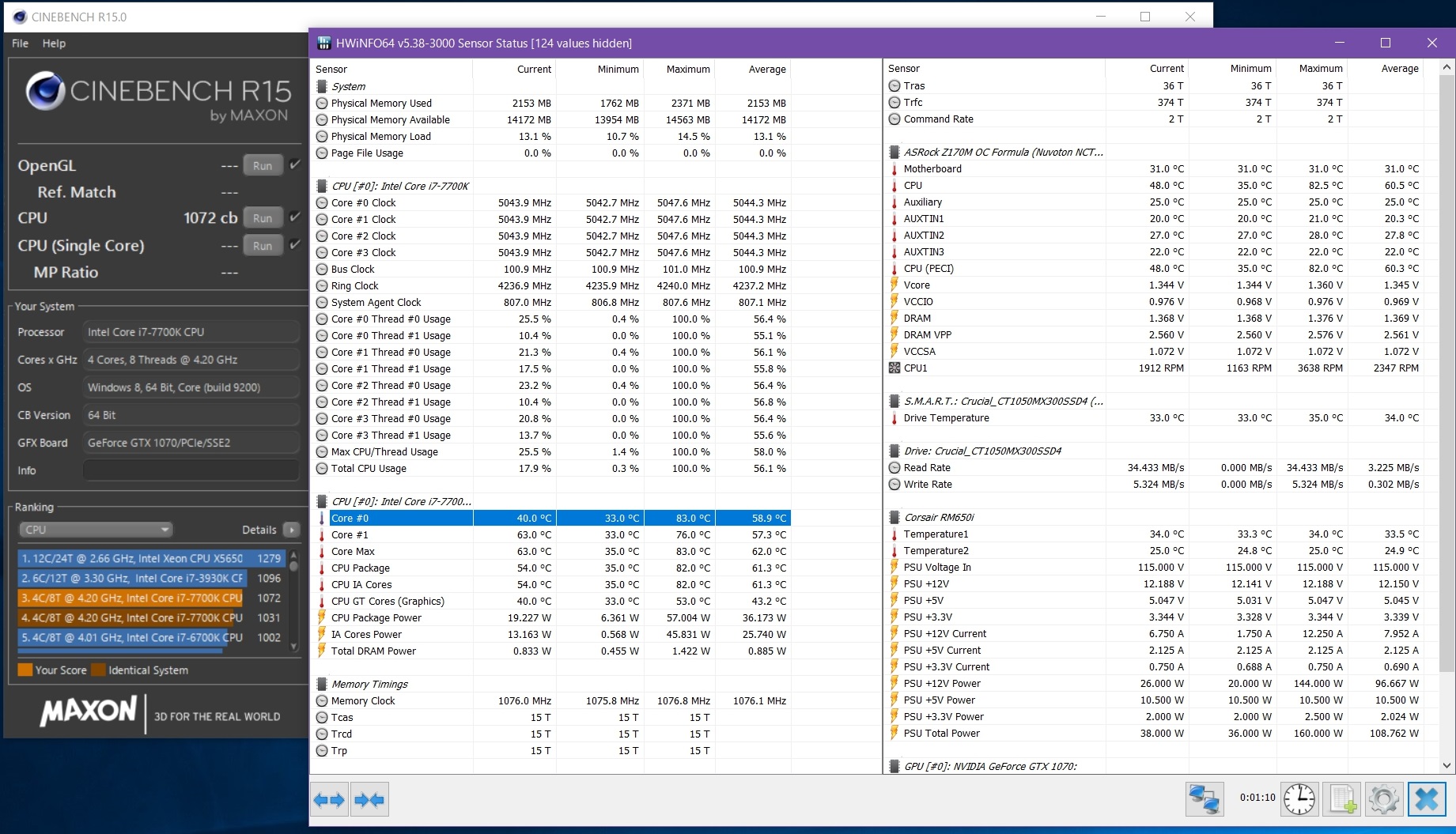Run the OpenGL benchmark
The image size is (1456, 834).
point(263,165)
